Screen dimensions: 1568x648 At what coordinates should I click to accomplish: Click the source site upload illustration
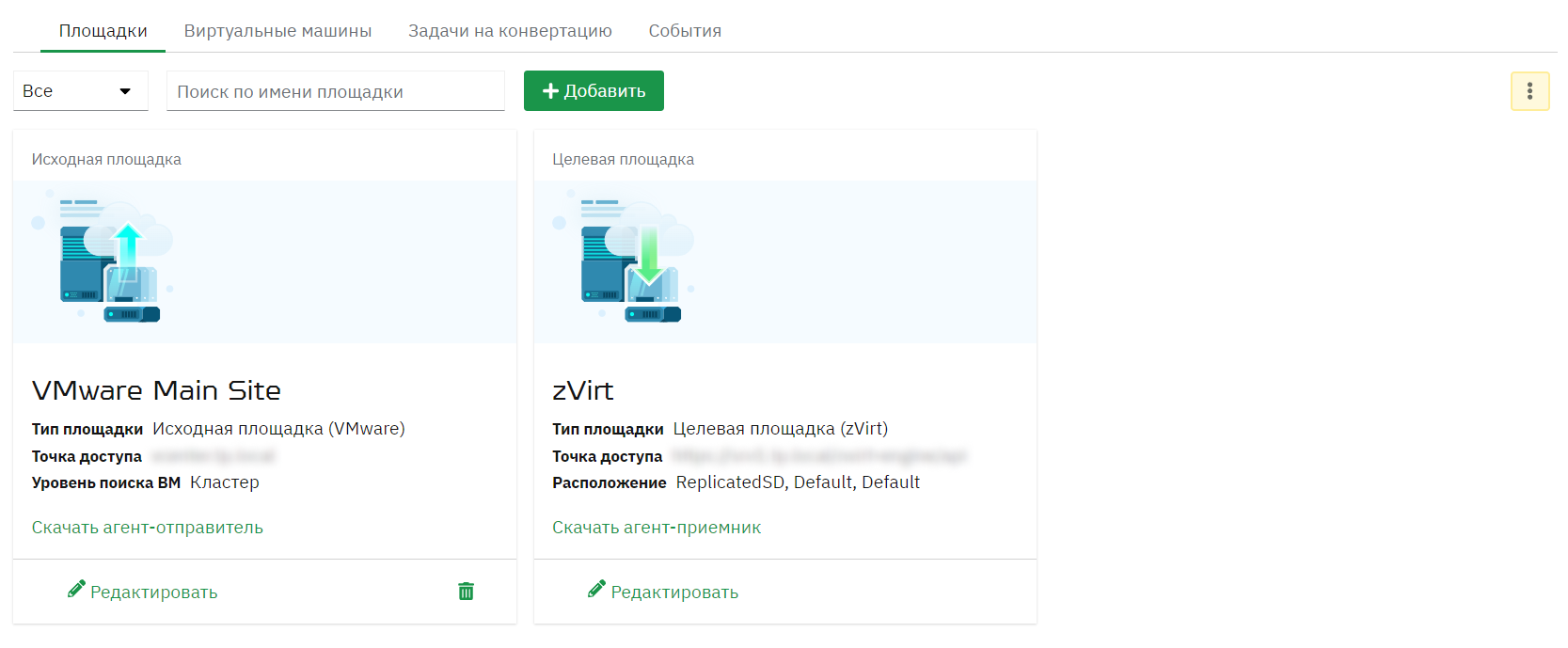pos(103,256)
